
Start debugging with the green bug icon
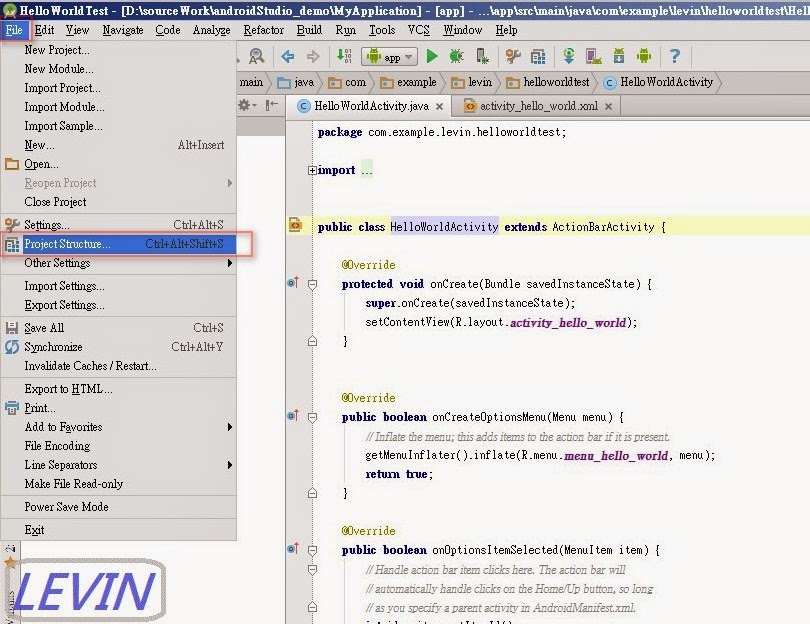coord(456,56)
